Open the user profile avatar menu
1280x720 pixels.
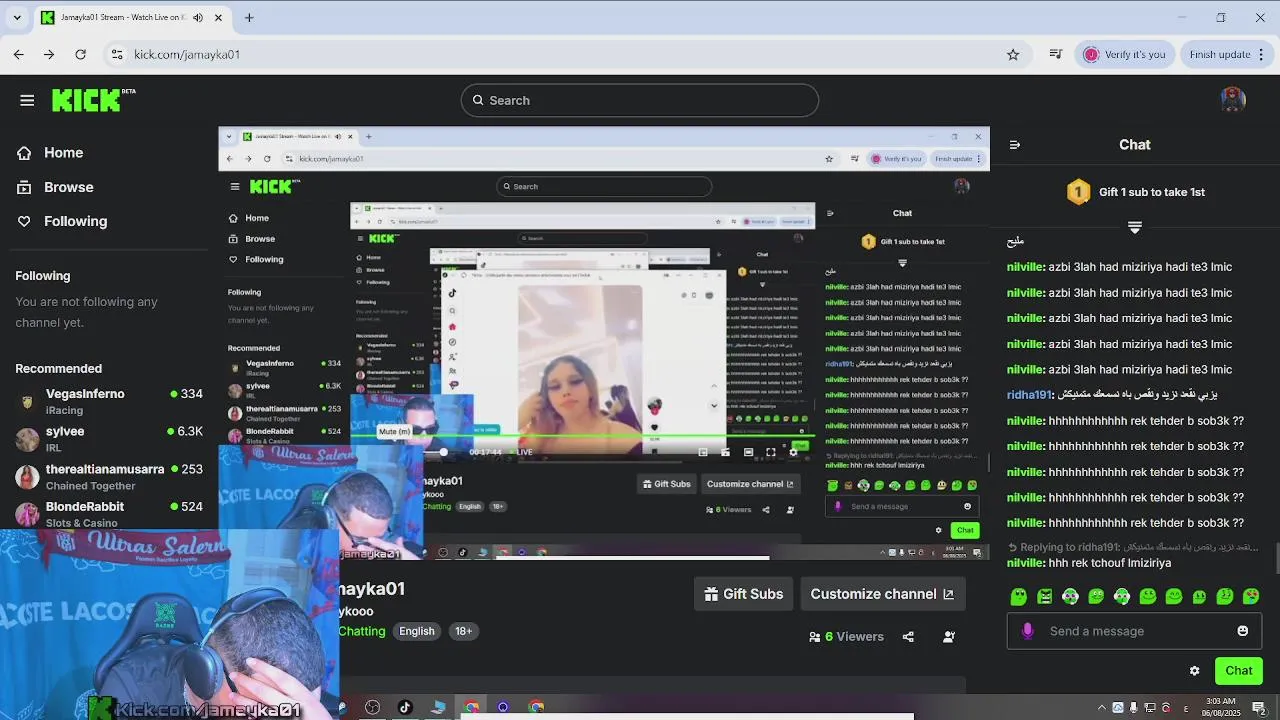click(x=1233, y=99)
